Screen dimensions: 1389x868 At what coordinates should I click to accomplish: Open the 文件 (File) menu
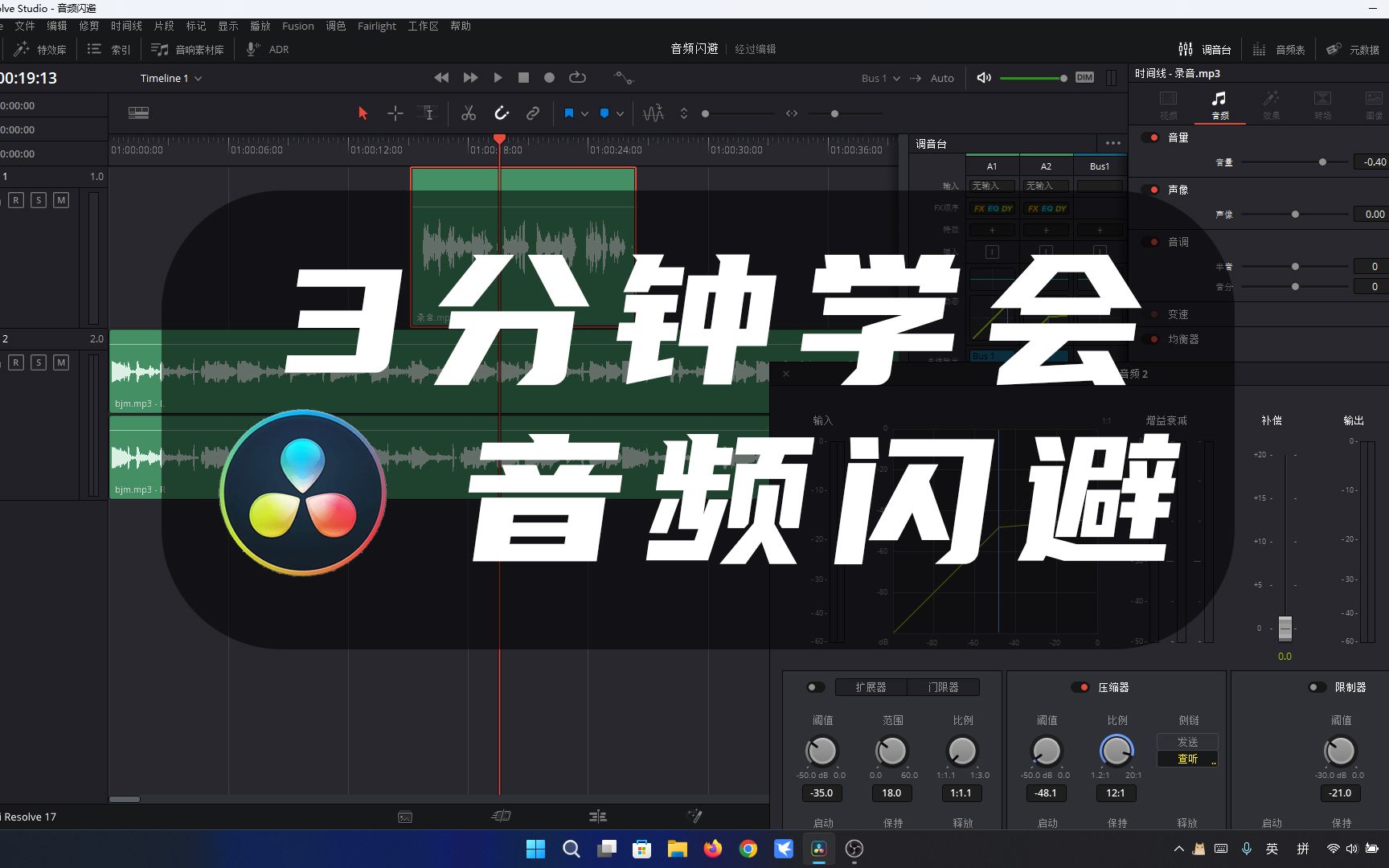tap(25, 26)
